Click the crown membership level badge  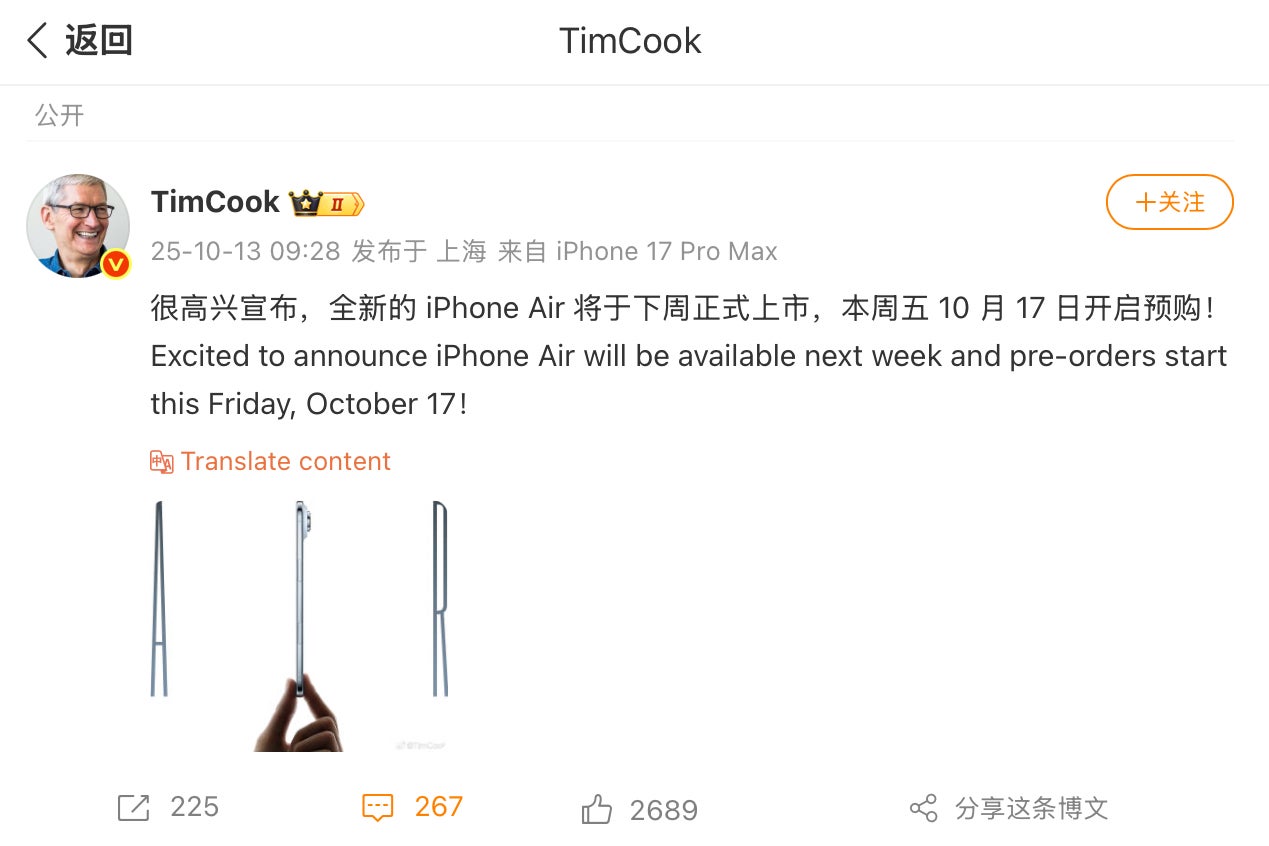[x=327, y=203]
